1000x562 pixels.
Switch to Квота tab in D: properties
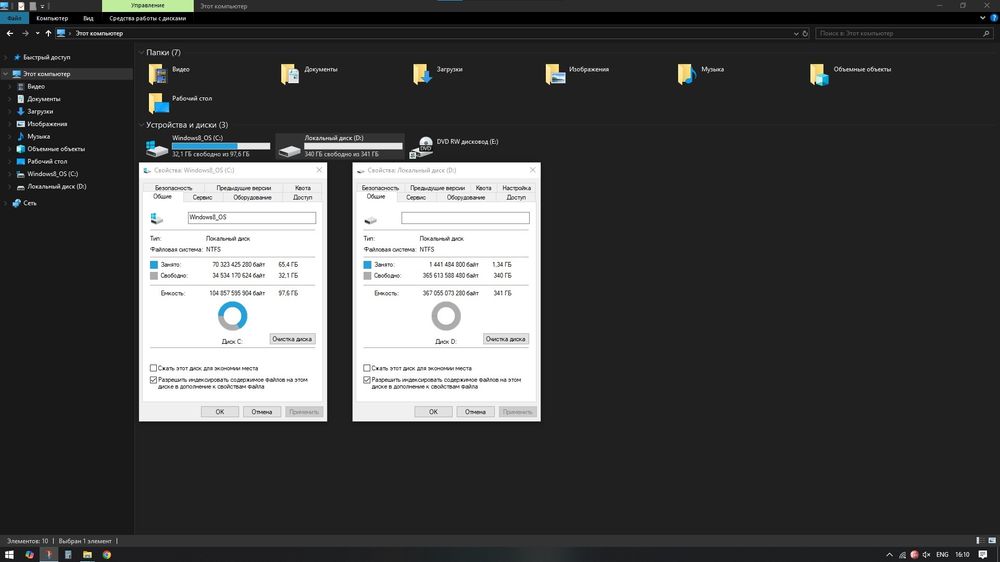(483, 188)
